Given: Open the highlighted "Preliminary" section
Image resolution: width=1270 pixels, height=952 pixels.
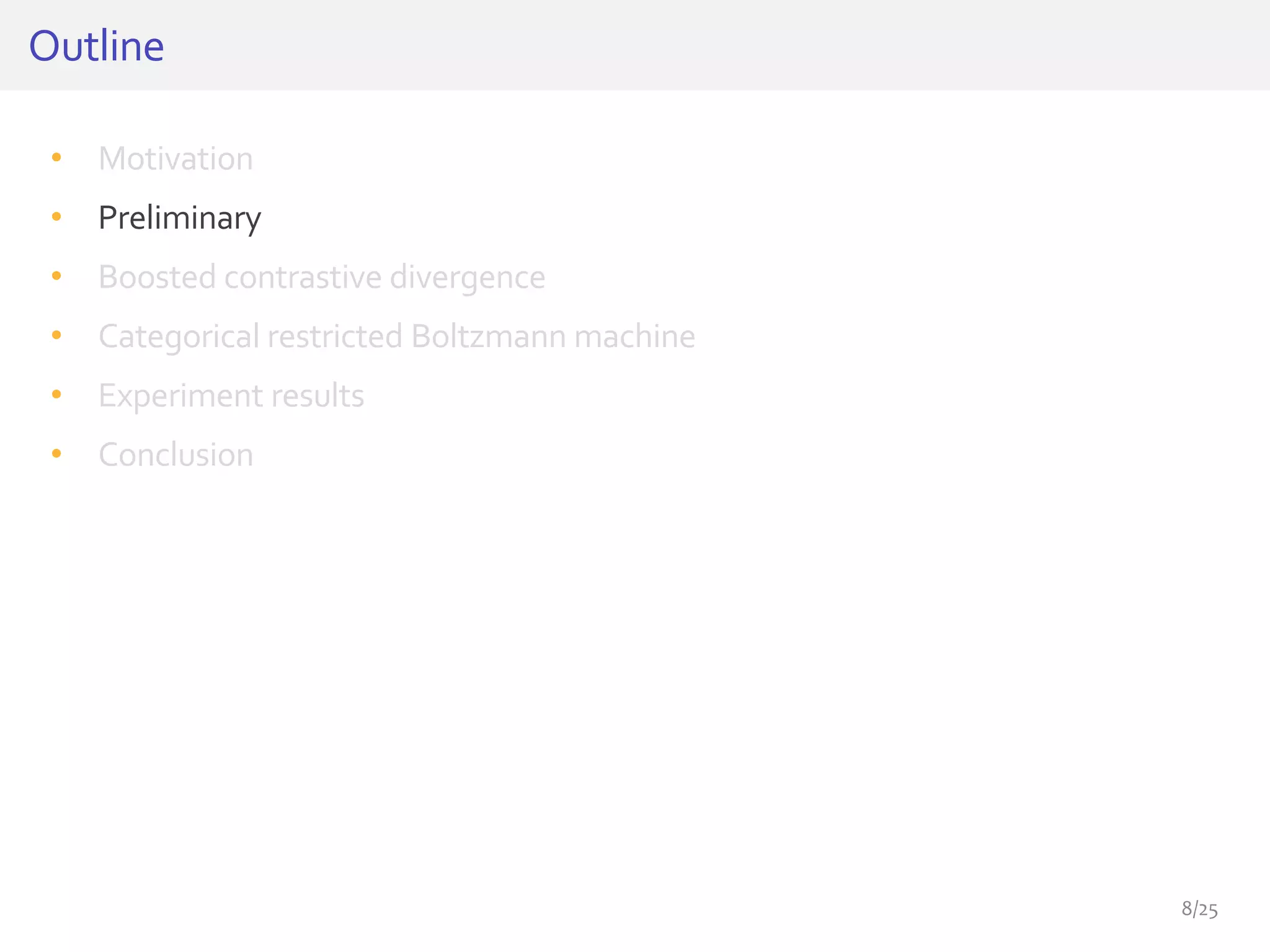Looking at the screenshot, I should [180, 218].
